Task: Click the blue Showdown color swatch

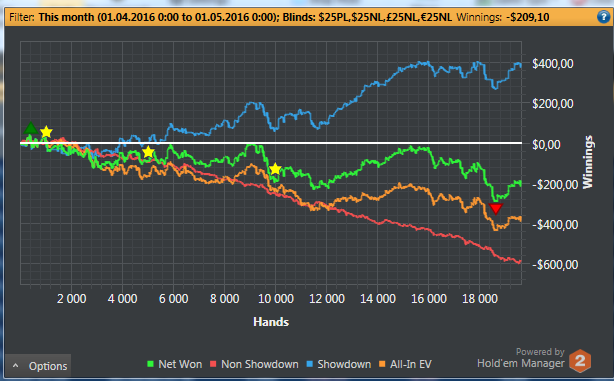Action: coord(310,364)
